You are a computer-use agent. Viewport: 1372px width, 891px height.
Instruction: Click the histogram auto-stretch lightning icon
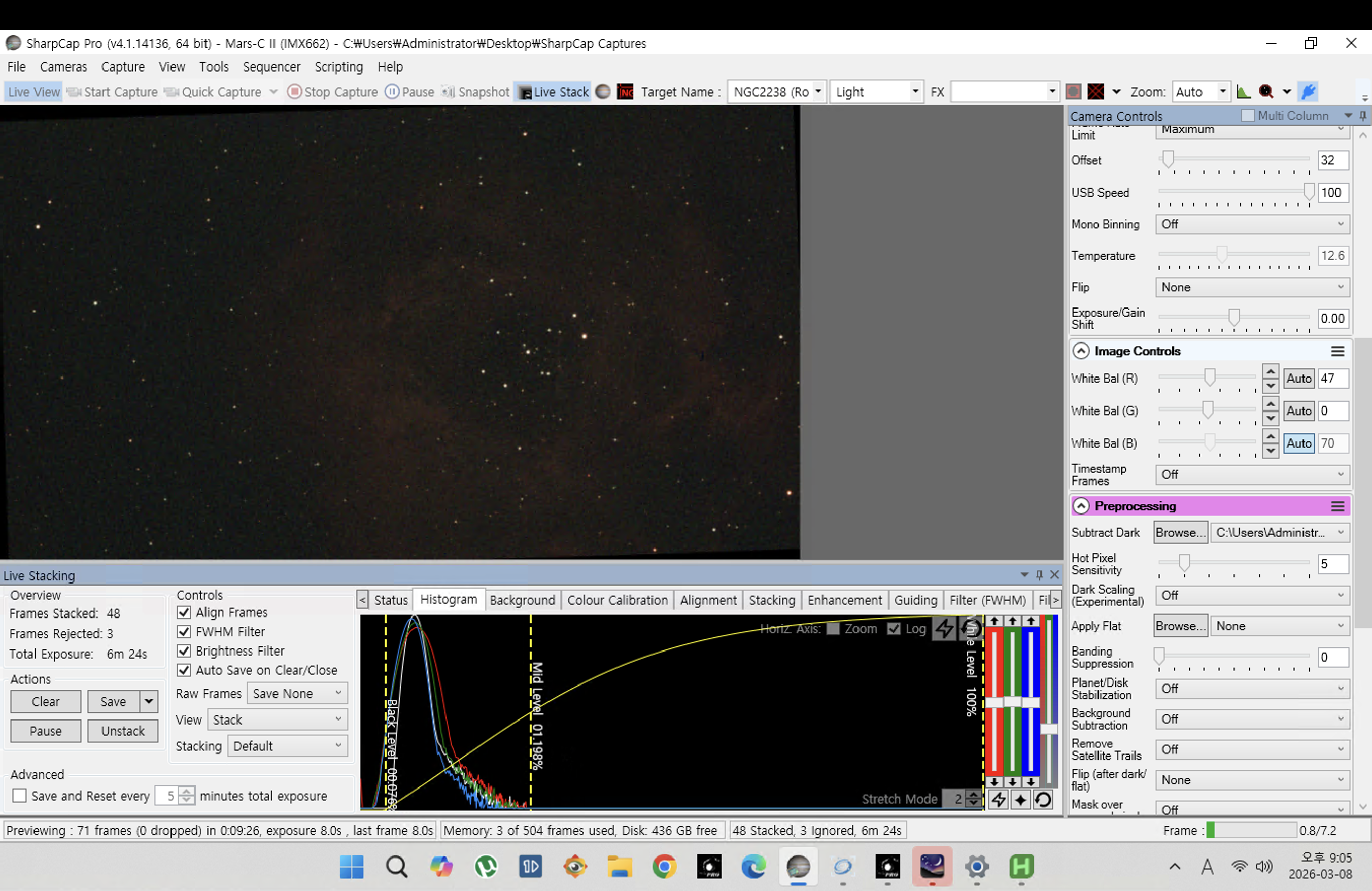[x=944, y=628]
